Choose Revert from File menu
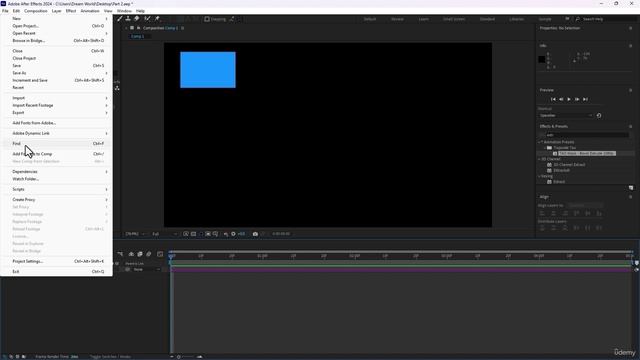Image resolution: width=640 pixels, height=360 pixels. [56, 88]
